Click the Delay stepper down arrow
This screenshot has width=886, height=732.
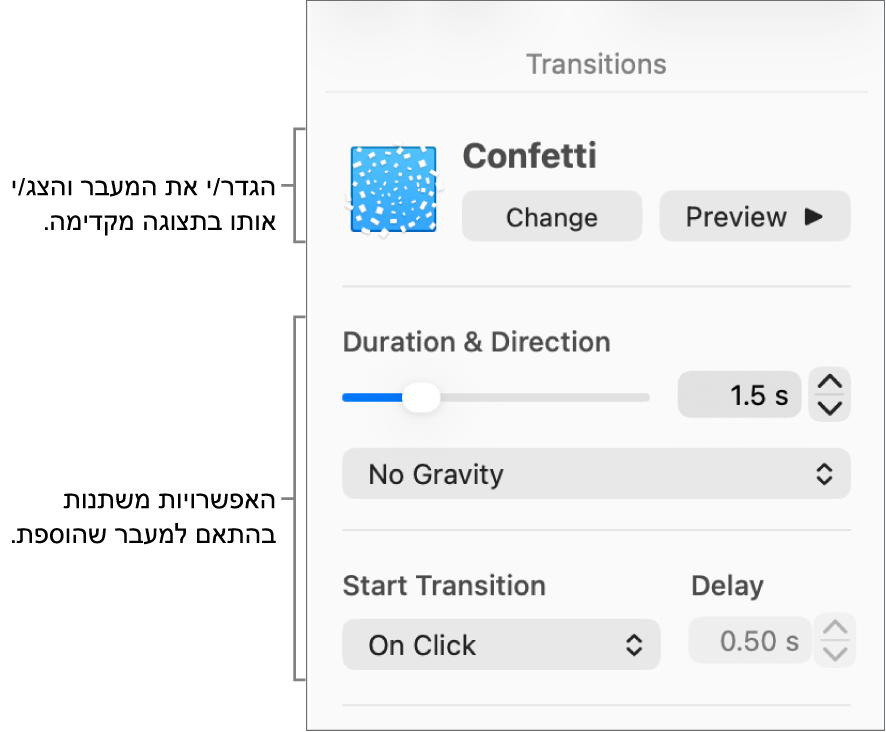click(835, 653)
